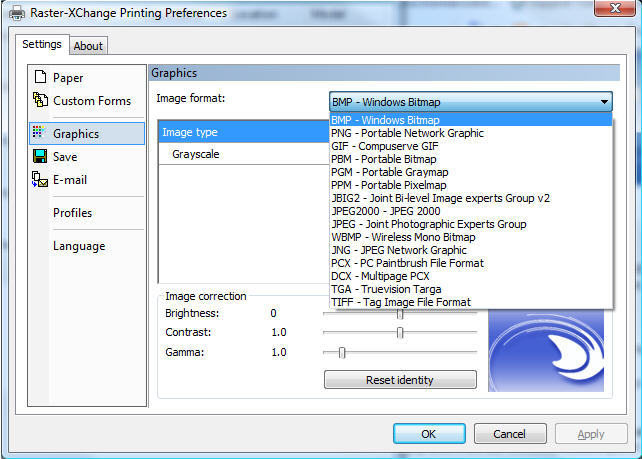642x459 pixels.
Task: Click the Cancel button
Action: click(510, 434)
